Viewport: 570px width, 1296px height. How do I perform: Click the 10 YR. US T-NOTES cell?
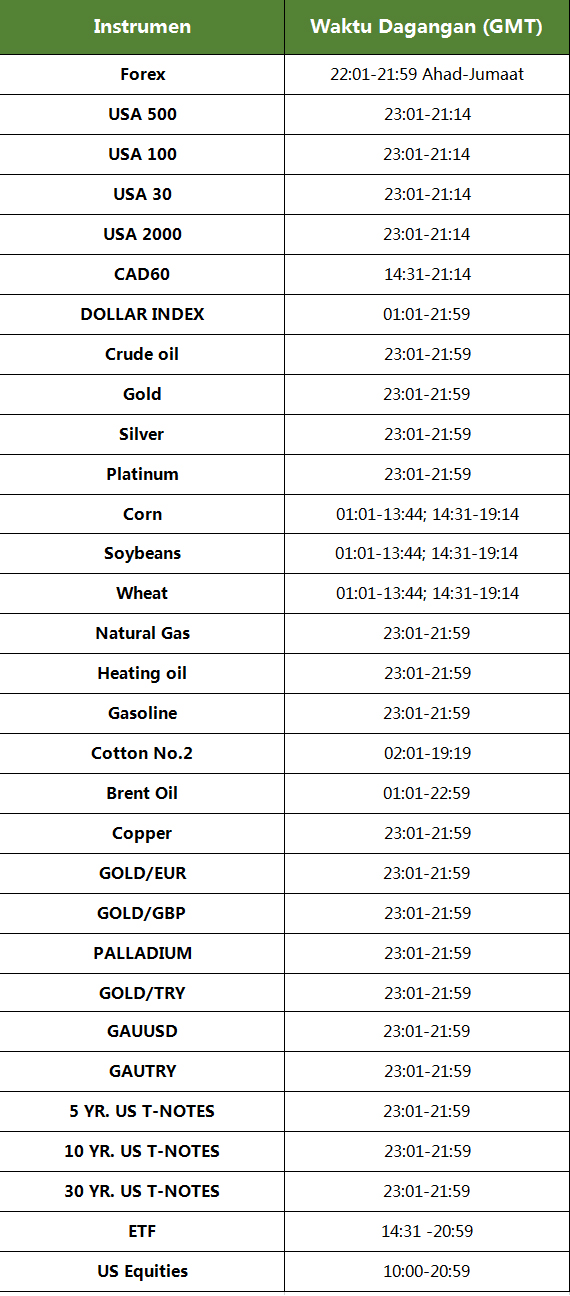tap(142, 1151)
